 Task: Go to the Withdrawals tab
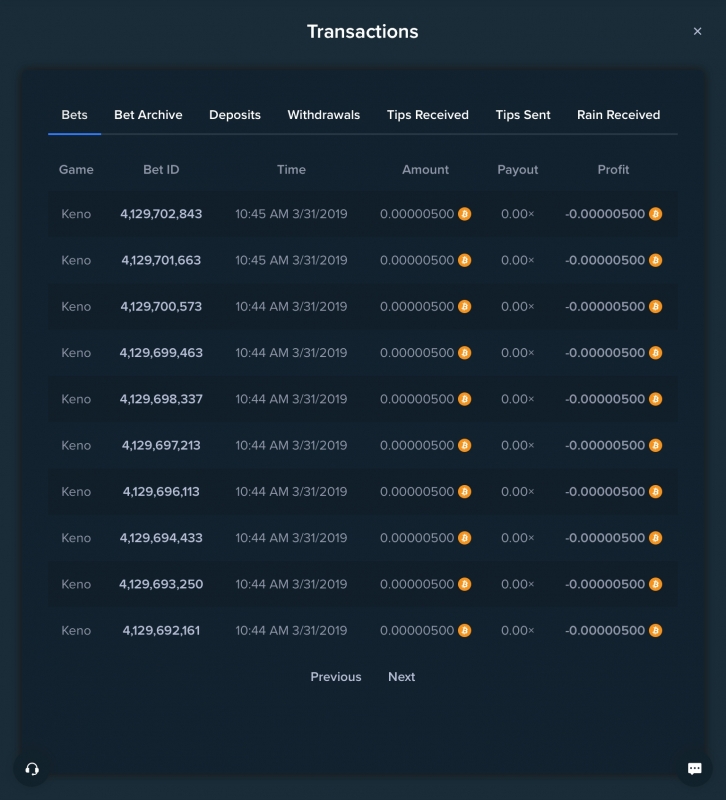coord(324,115)
